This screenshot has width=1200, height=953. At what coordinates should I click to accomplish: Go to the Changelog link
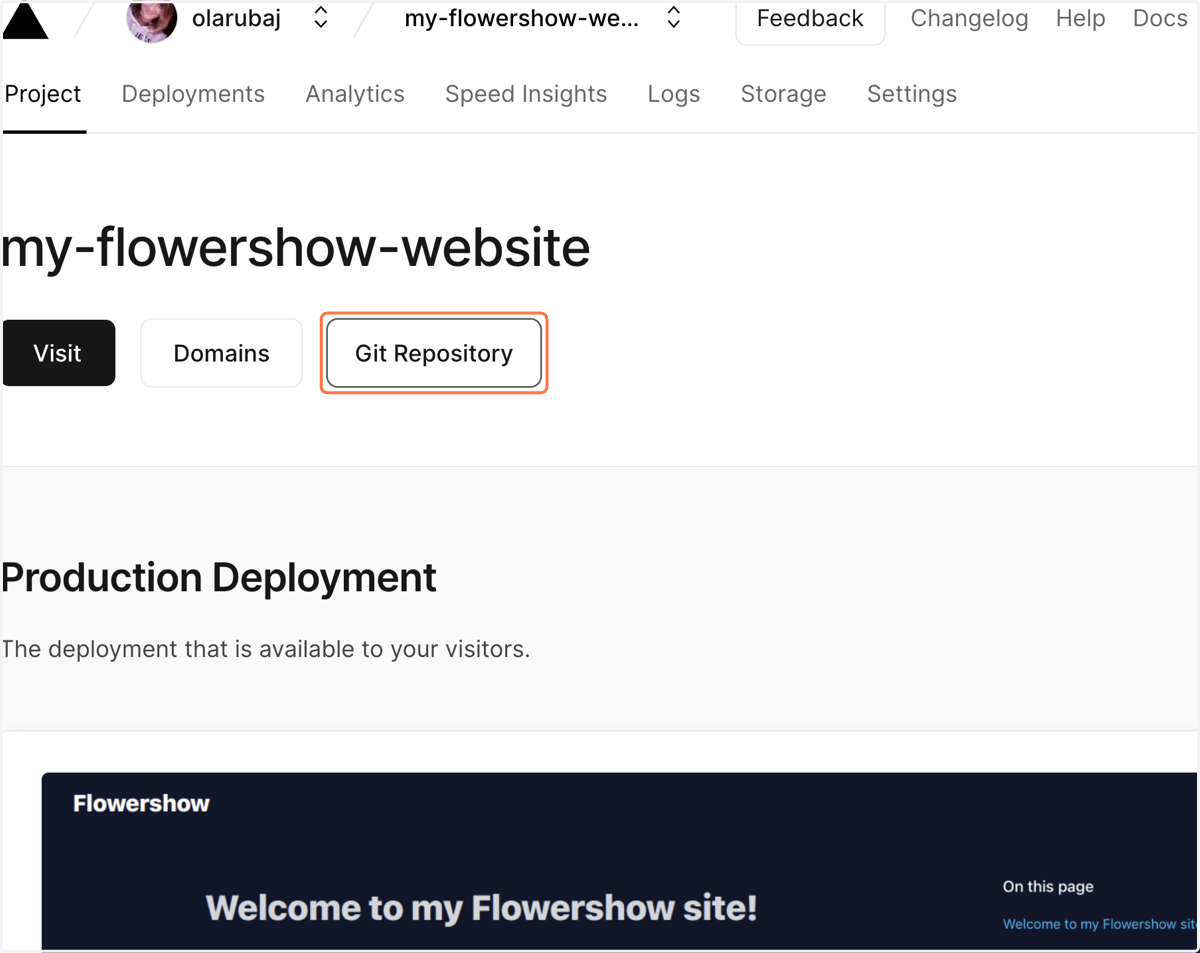coord(969,18)
